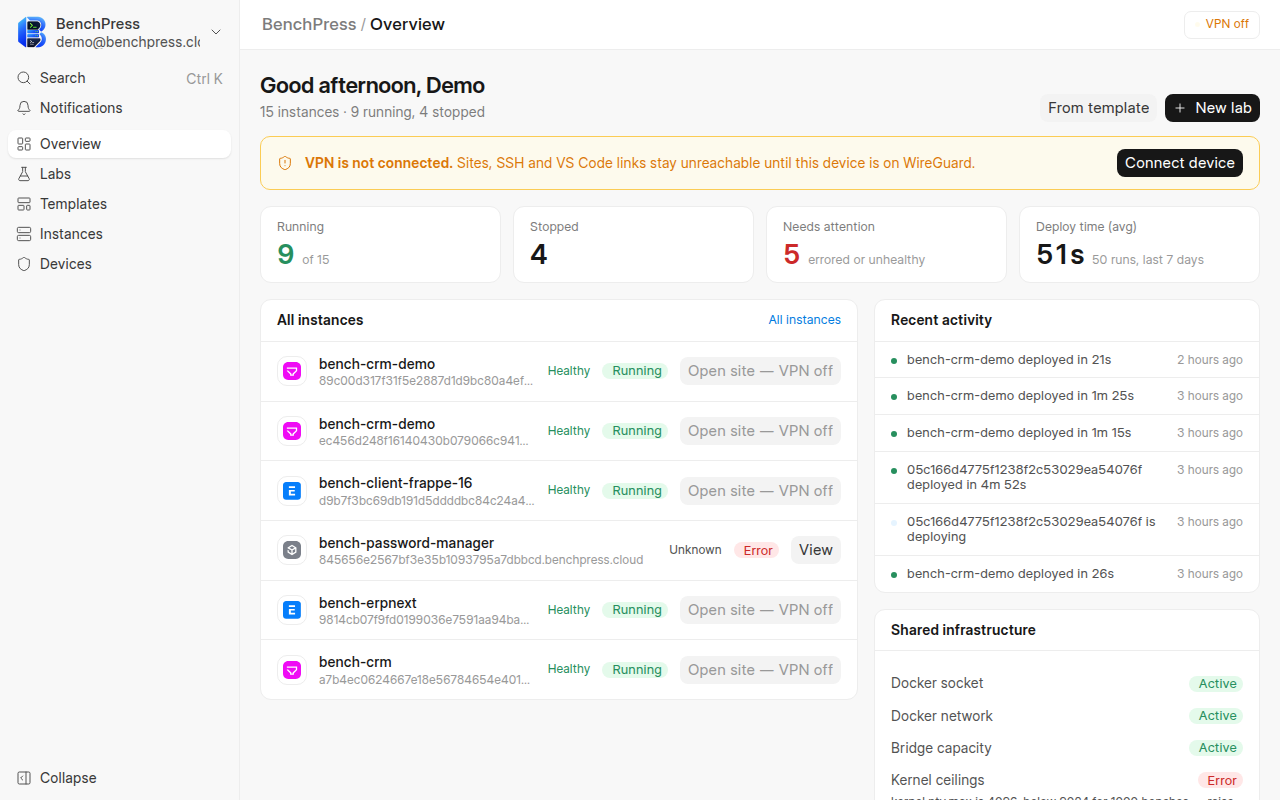Expand the account switcher chevron
The image size is (1280, 800).
click(x=216, y=33)
